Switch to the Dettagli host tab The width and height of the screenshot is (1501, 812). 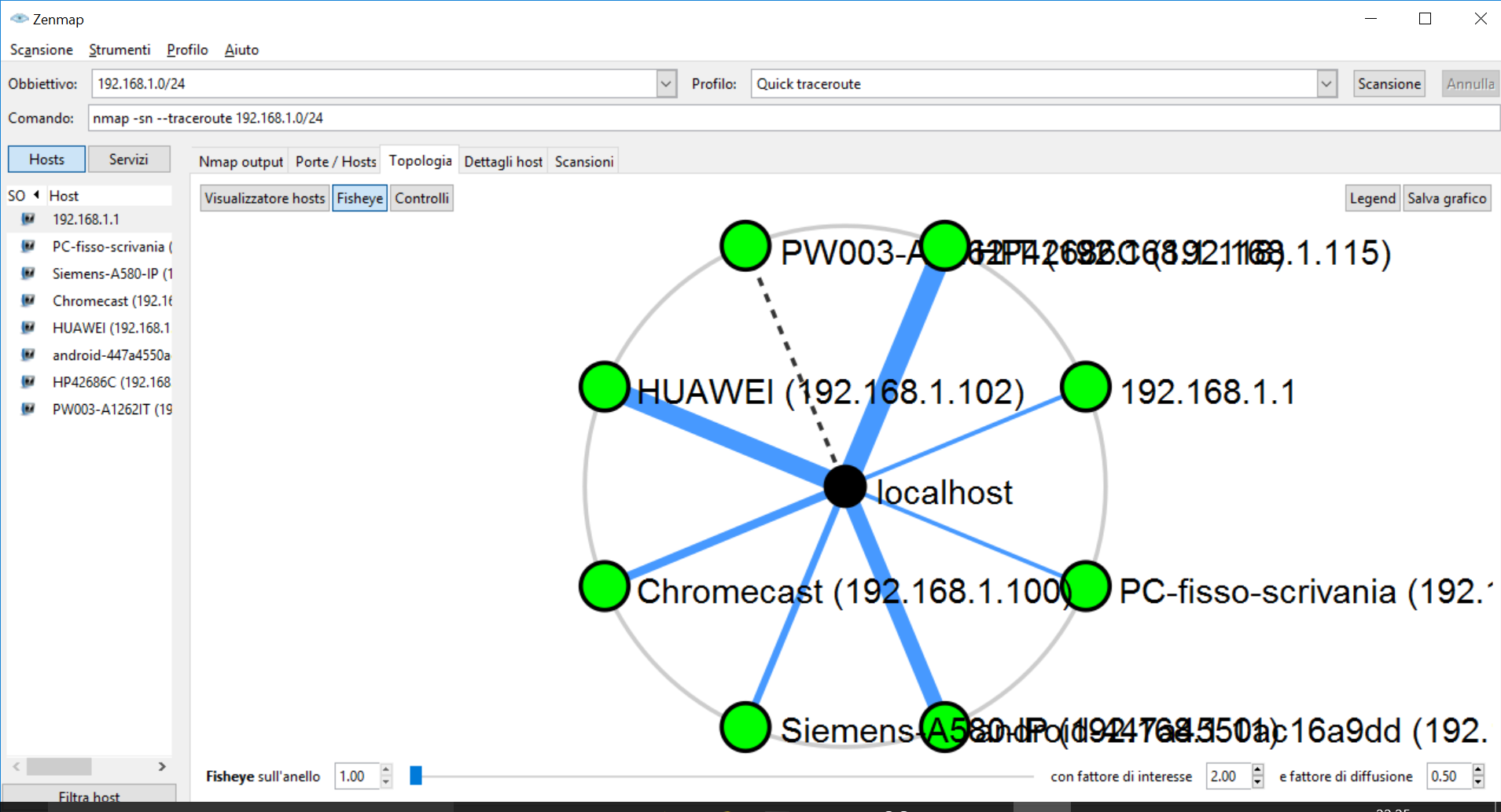pyautogui.click(x=503, y=161)
